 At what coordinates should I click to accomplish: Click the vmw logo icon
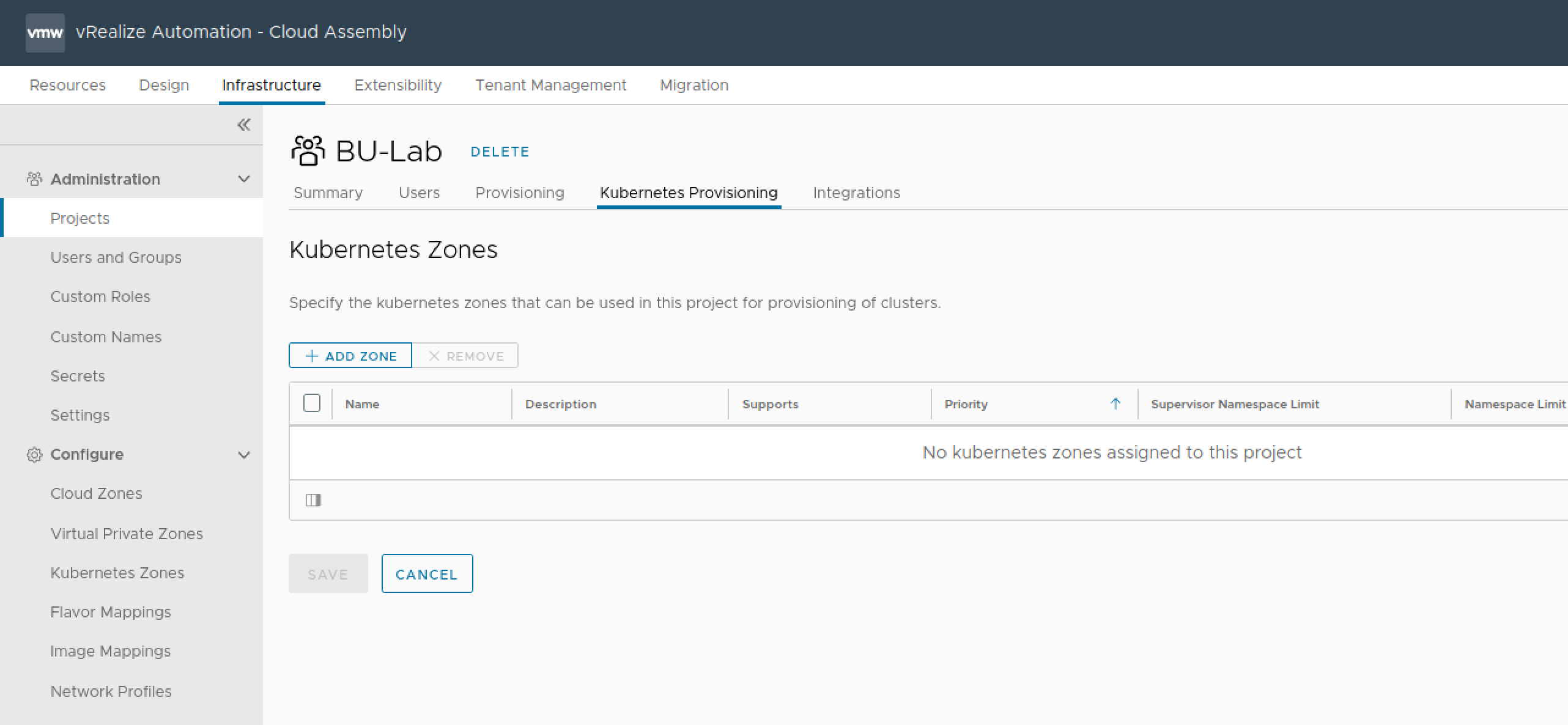45,32
